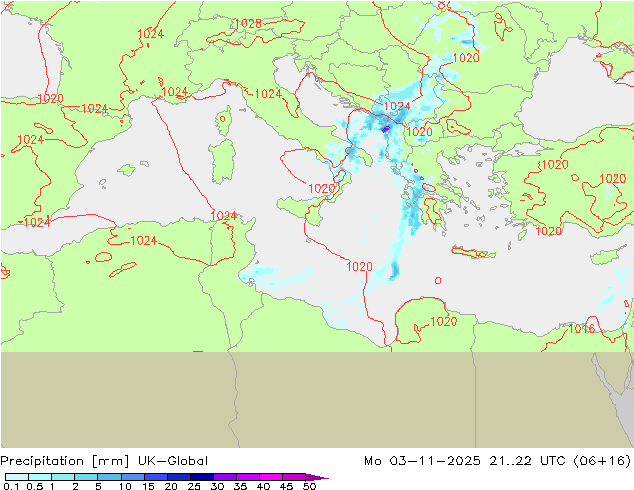Pick the purple legend swatch between 30 and 35
Image resolution: width=634 pixels, height=490 pixels.
pyautogui.click(x=225, y=477)
